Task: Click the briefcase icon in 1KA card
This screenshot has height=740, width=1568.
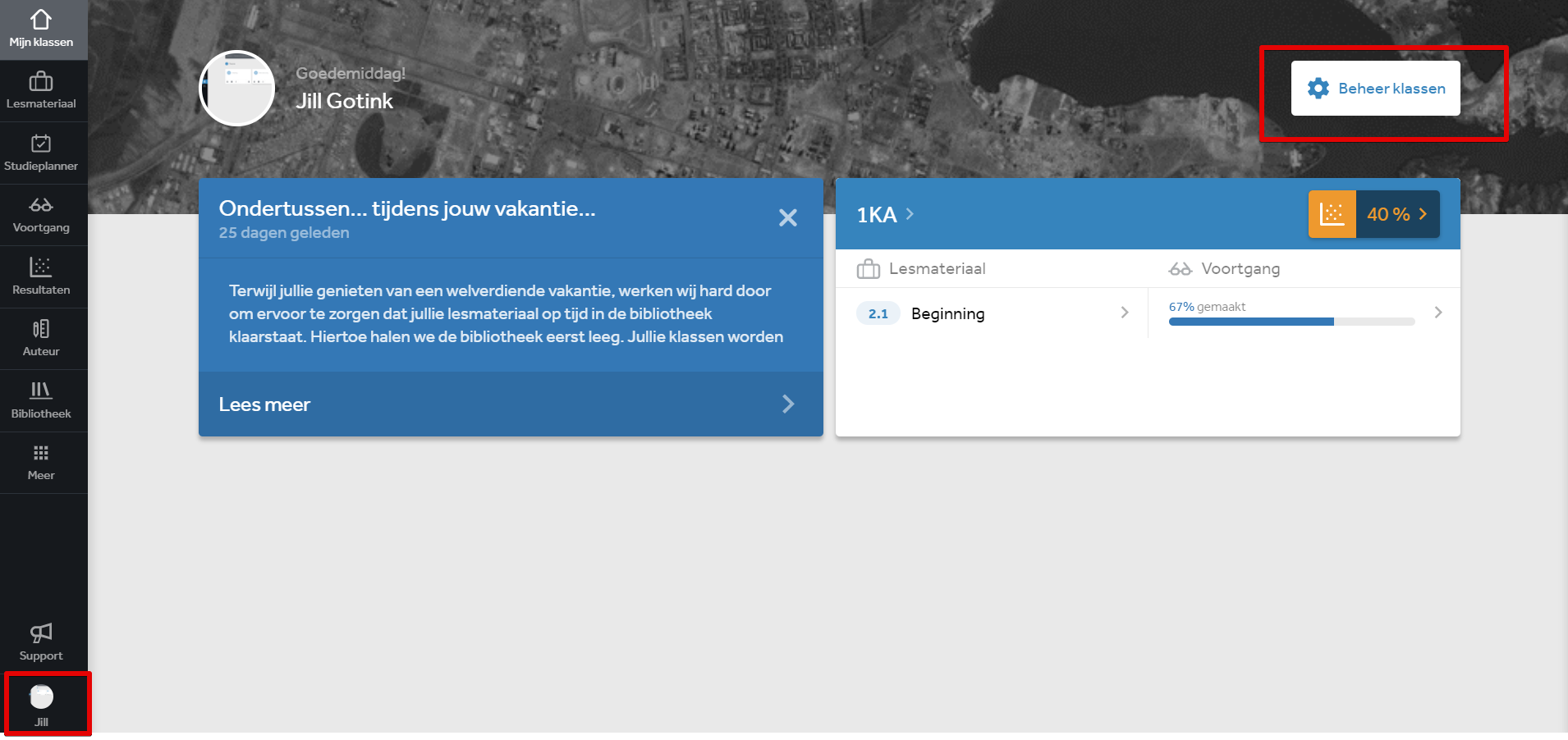Action: click(x=868, y=268)
